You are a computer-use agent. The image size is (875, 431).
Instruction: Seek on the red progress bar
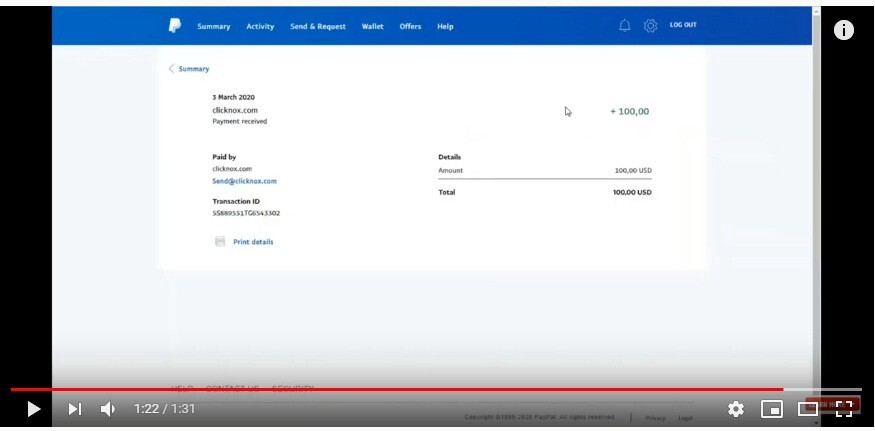coord(396,390)
